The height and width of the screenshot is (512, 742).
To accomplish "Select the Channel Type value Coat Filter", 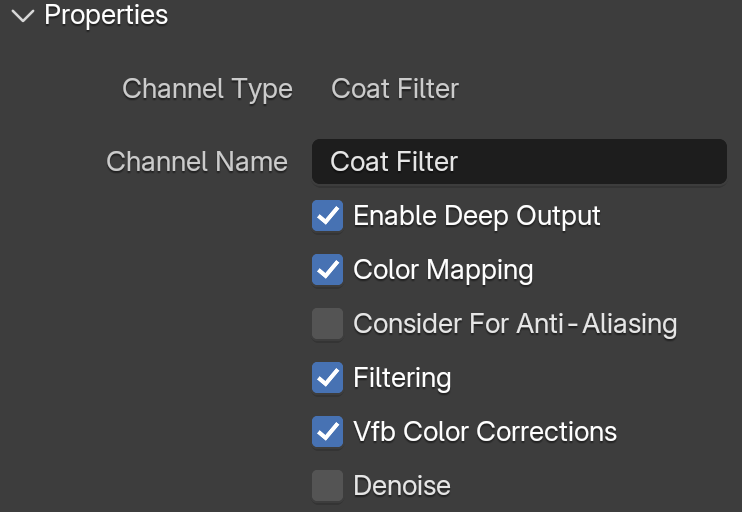I will (395, 88).
